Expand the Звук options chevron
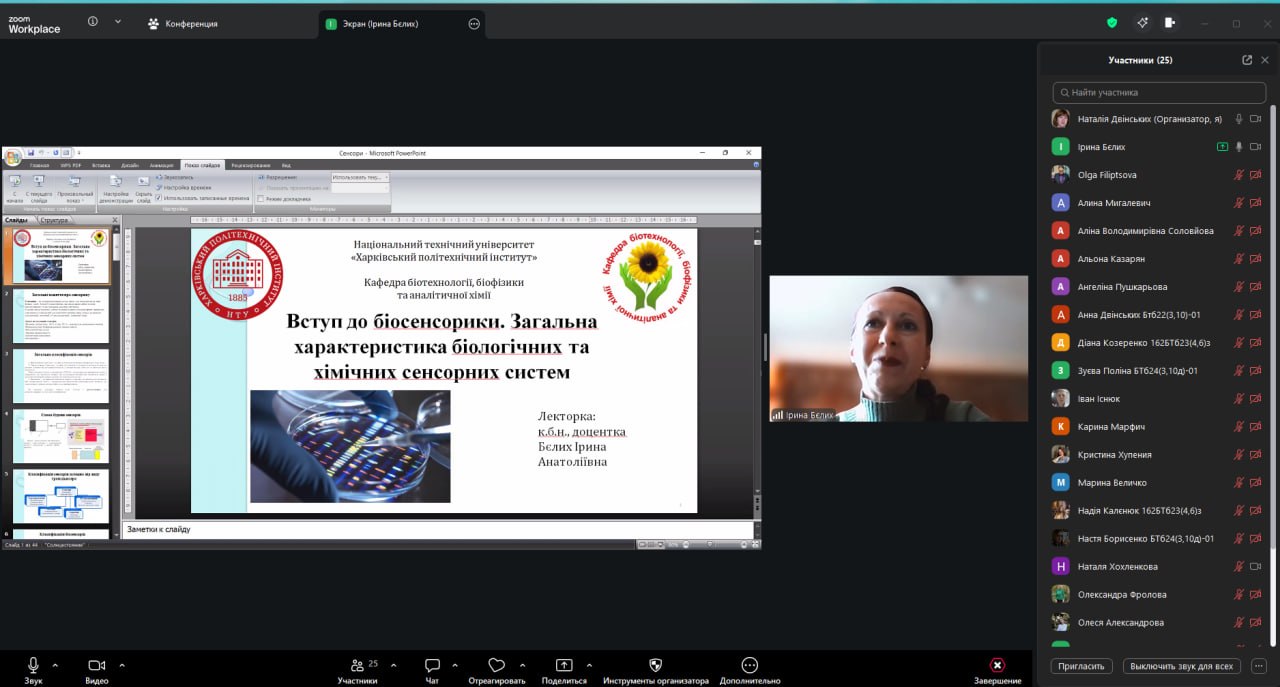This screenshot has height=687, width=1280. tap(55, 665)
